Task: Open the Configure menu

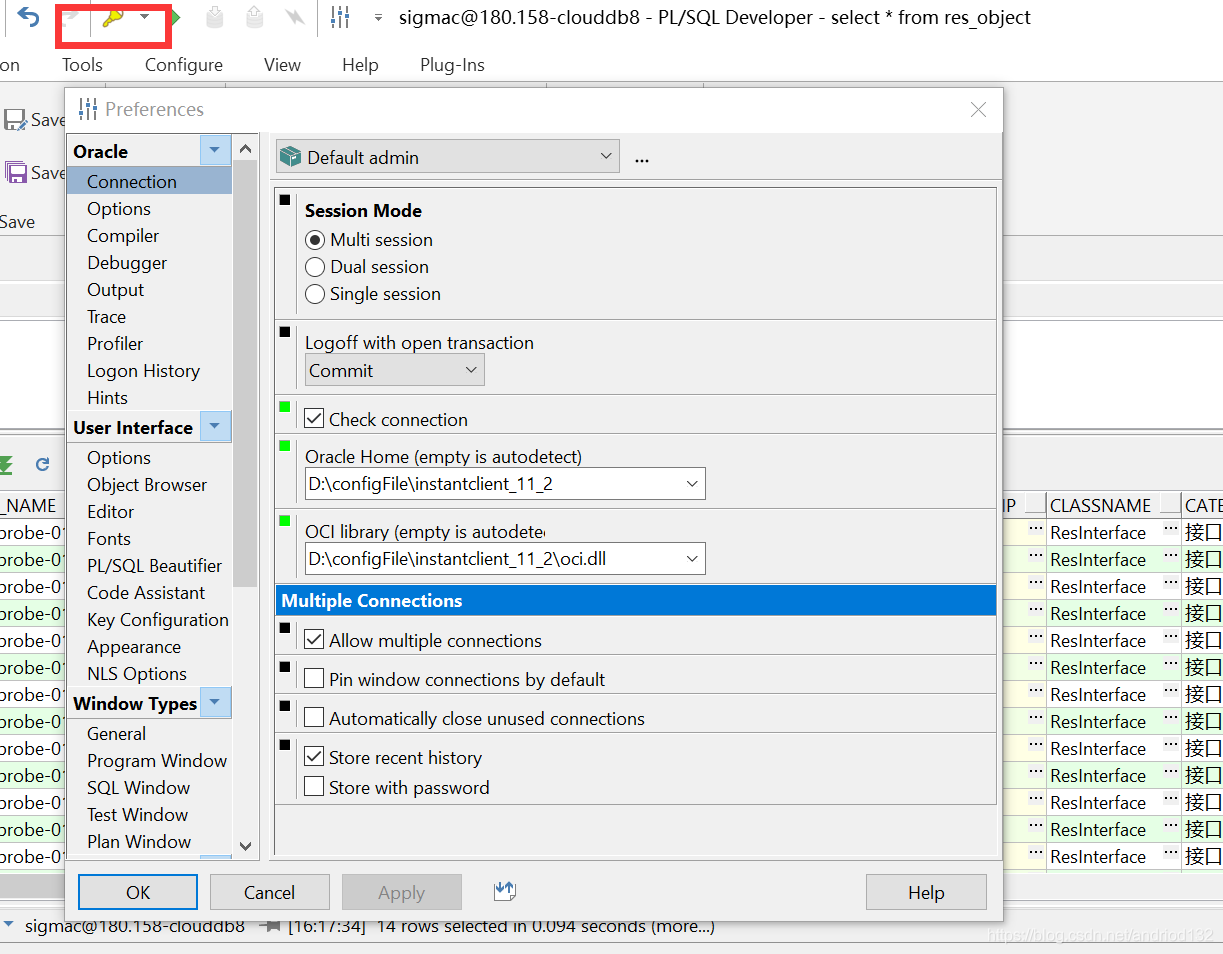Action: (x=184, y=65)
